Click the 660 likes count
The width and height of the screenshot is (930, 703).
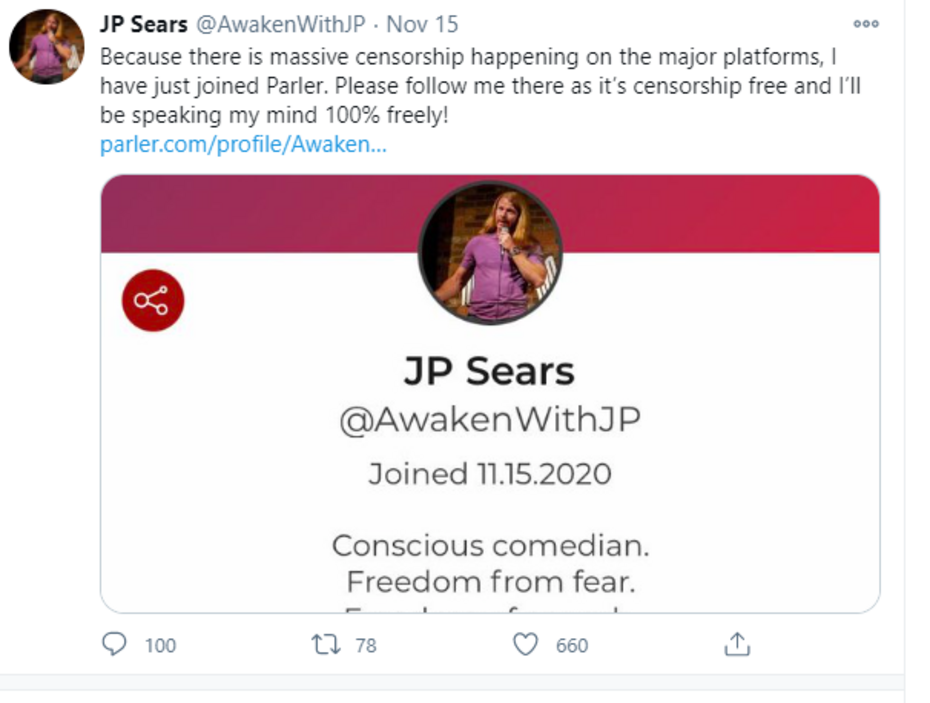pos(572,645)
